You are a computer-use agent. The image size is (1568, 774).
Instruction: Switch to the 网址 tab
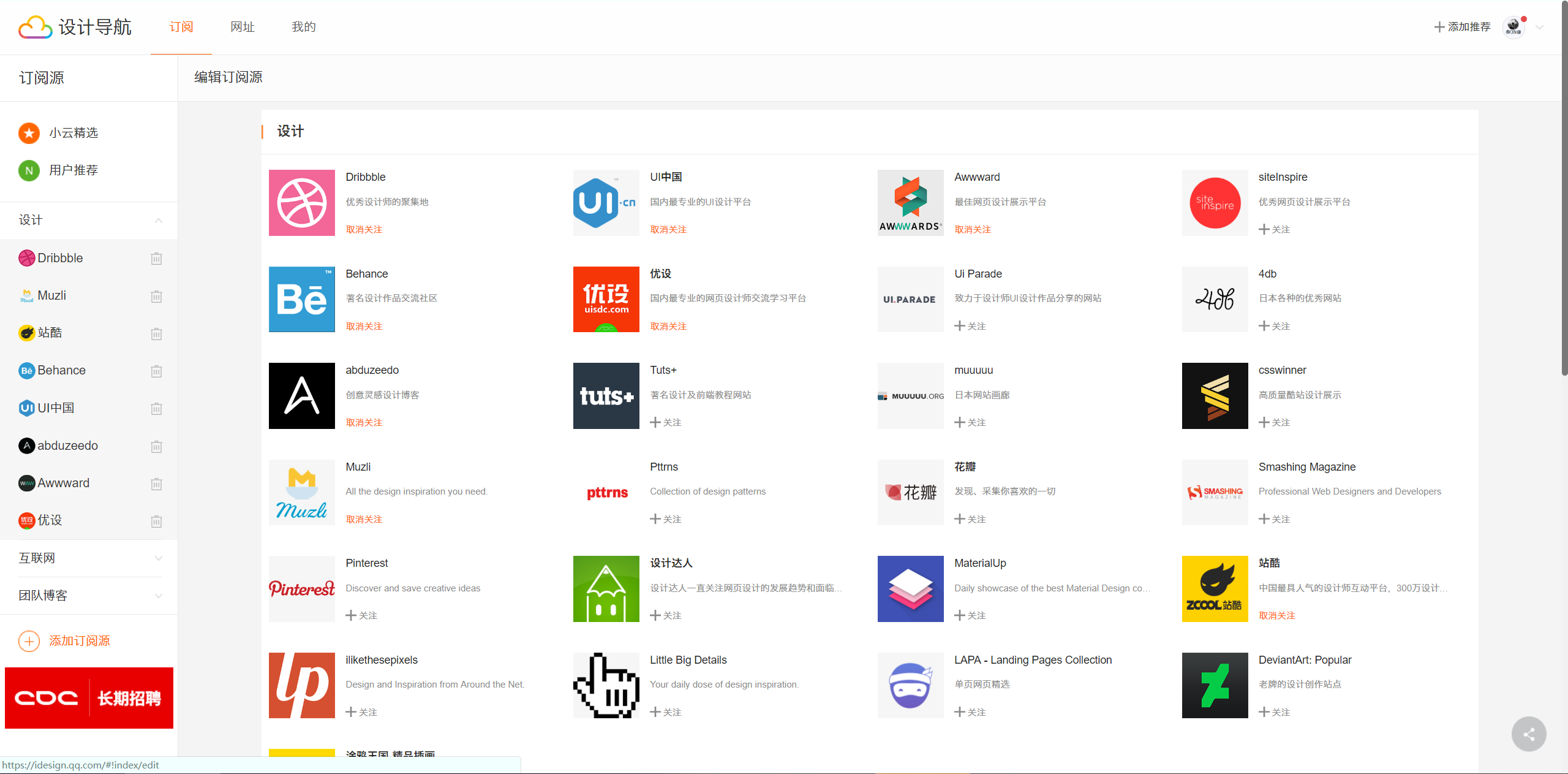click(x=243, y=27)
